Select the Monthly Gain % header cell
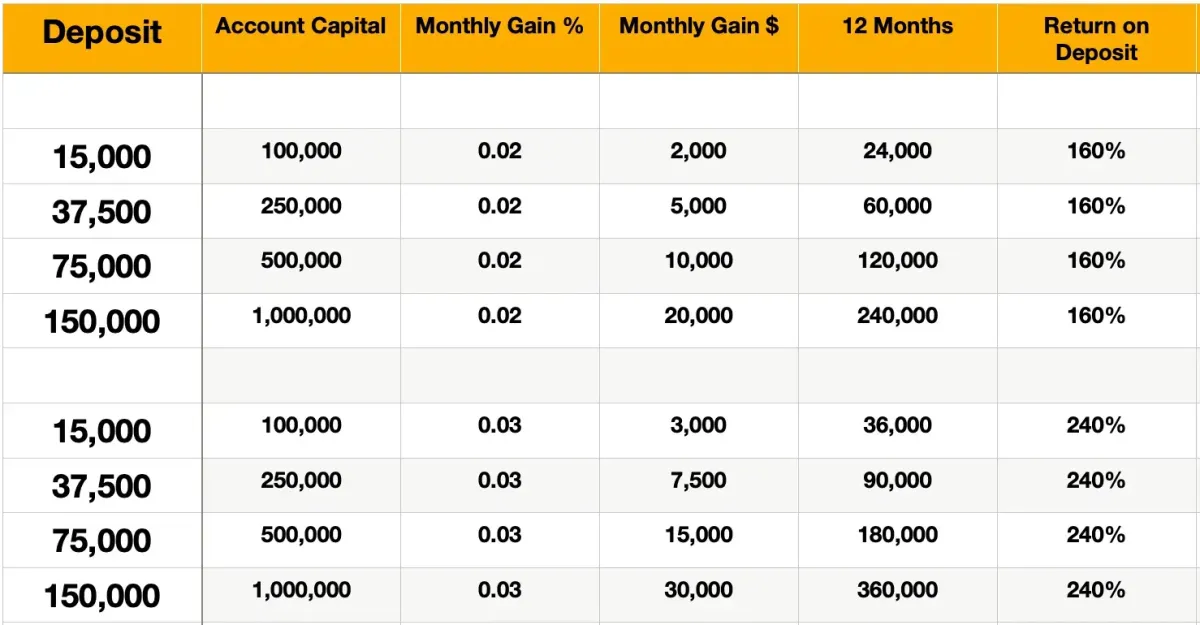Viewport: 1200px width, 625px height. pos(500,37)
